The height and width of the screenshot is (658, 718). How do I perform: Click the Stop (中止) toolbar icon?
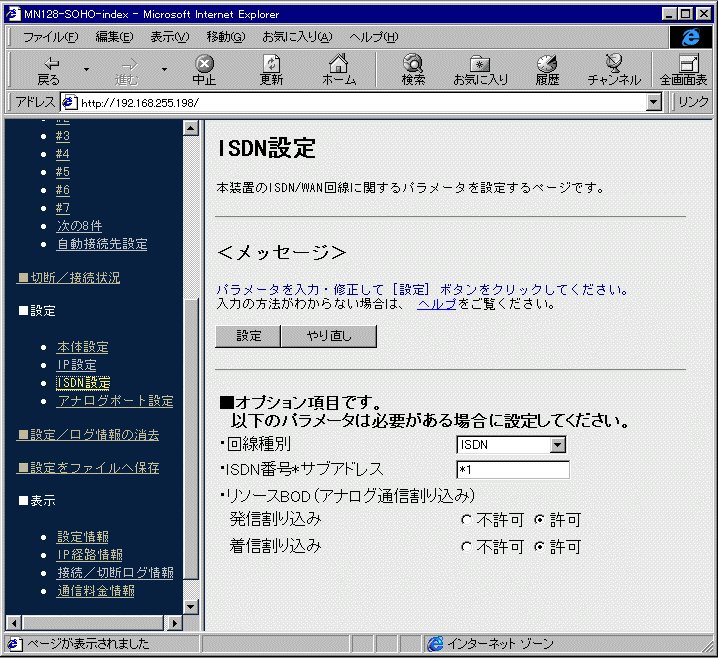tap(204, 70)
